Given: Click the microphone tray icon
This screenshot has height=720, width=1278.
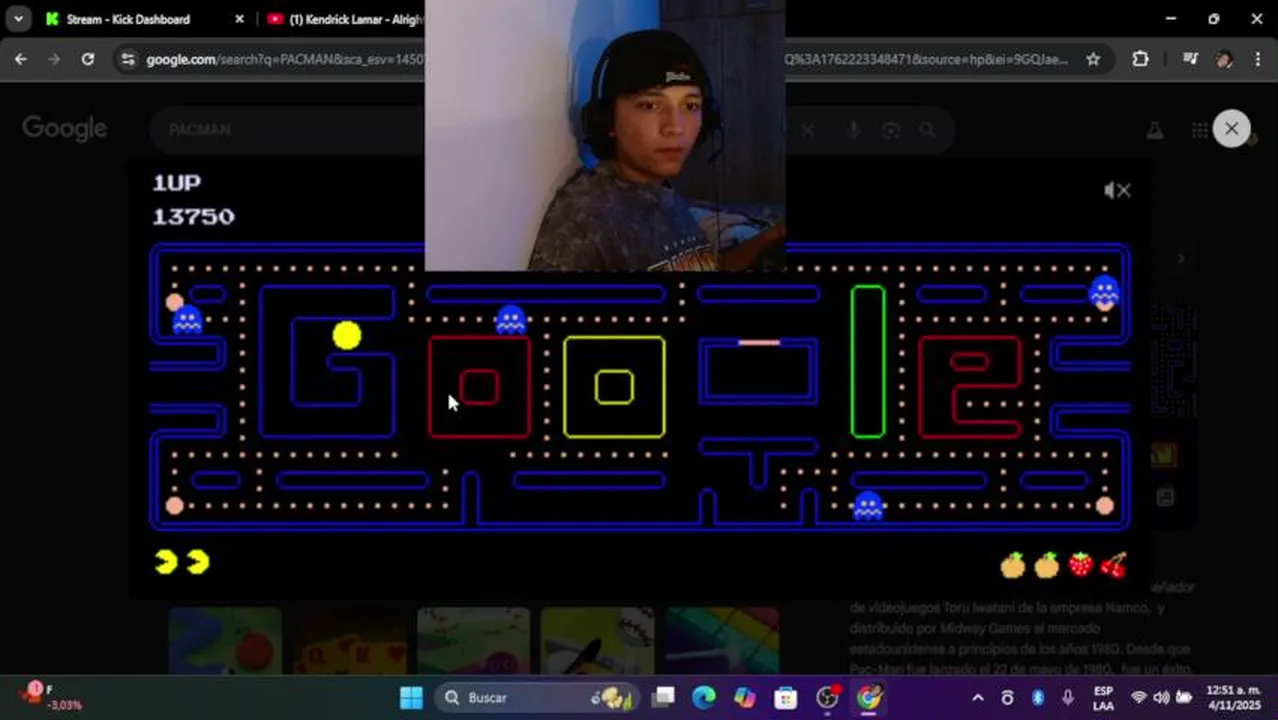Looking at the screenshot, I should [1068, 698].
